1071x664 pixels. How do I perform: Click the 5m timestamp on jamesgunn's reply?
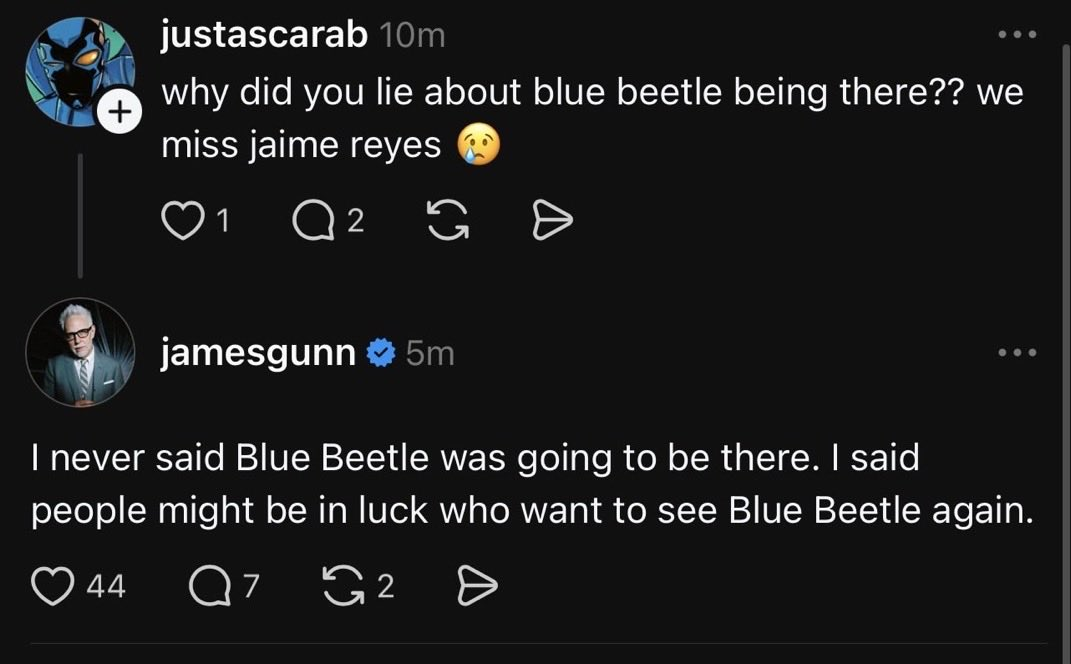430,353
